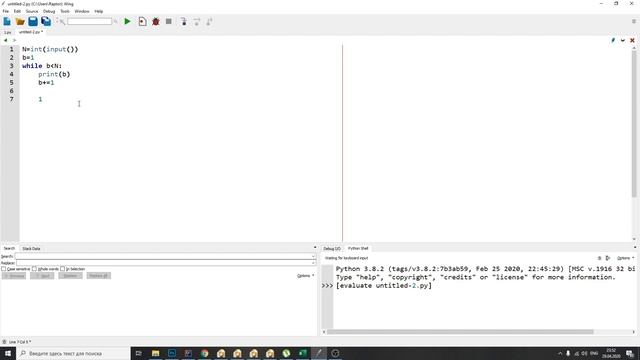Enable the In Selection checkbox

click(x=62, y=269)
